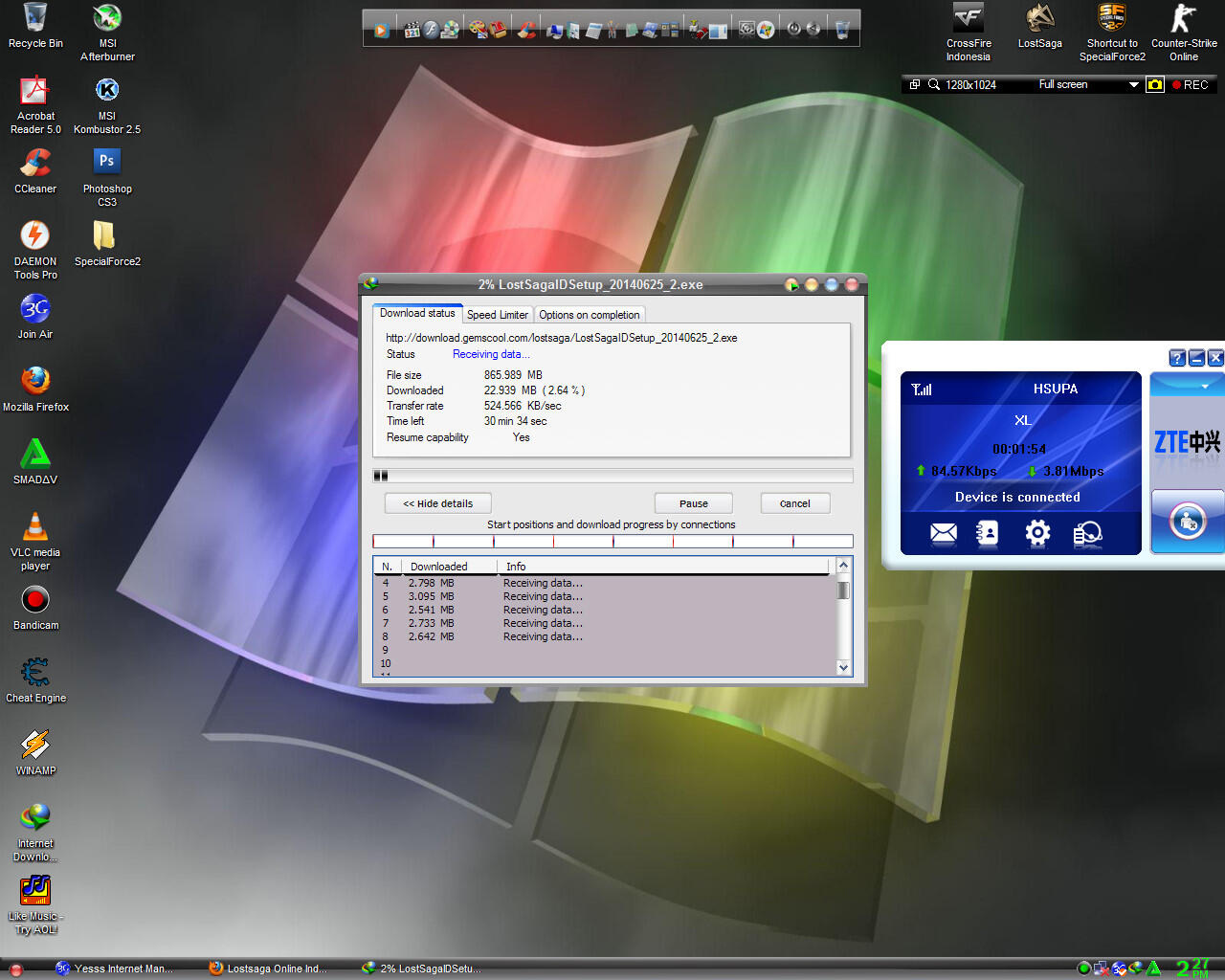Toggle the modem disconnect button
The height and width of the screenshot is (980, 1225).
[1187, 522]
